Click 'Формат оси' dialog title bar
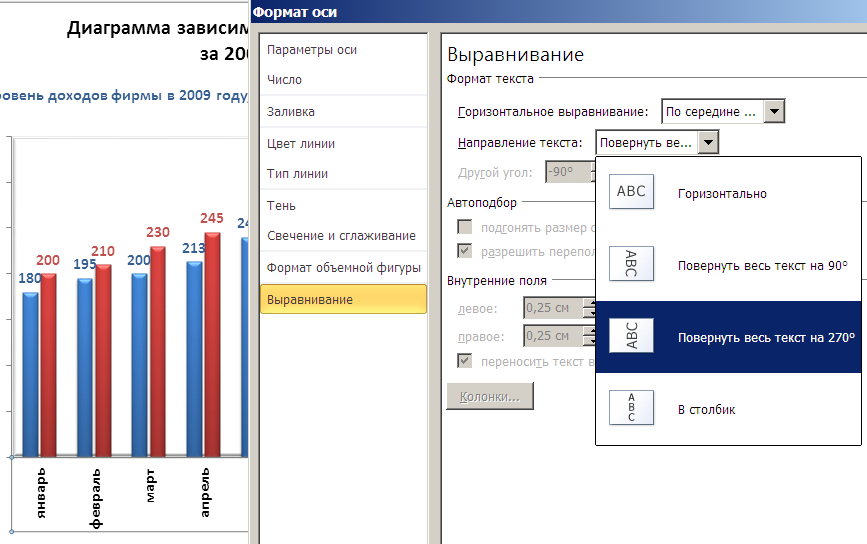Viewport: 867px width, 544px height. [558, 12]
